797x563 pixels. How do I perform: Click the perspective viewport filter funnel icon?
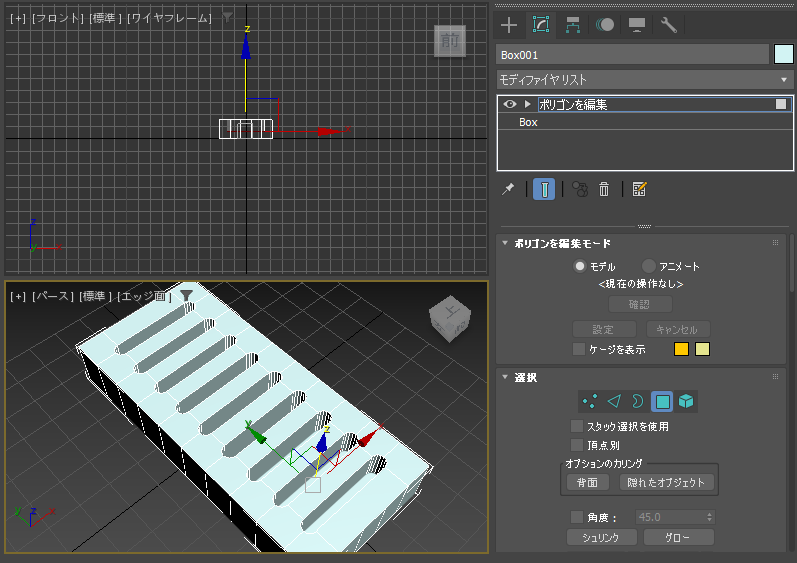[x=187, y=295]
